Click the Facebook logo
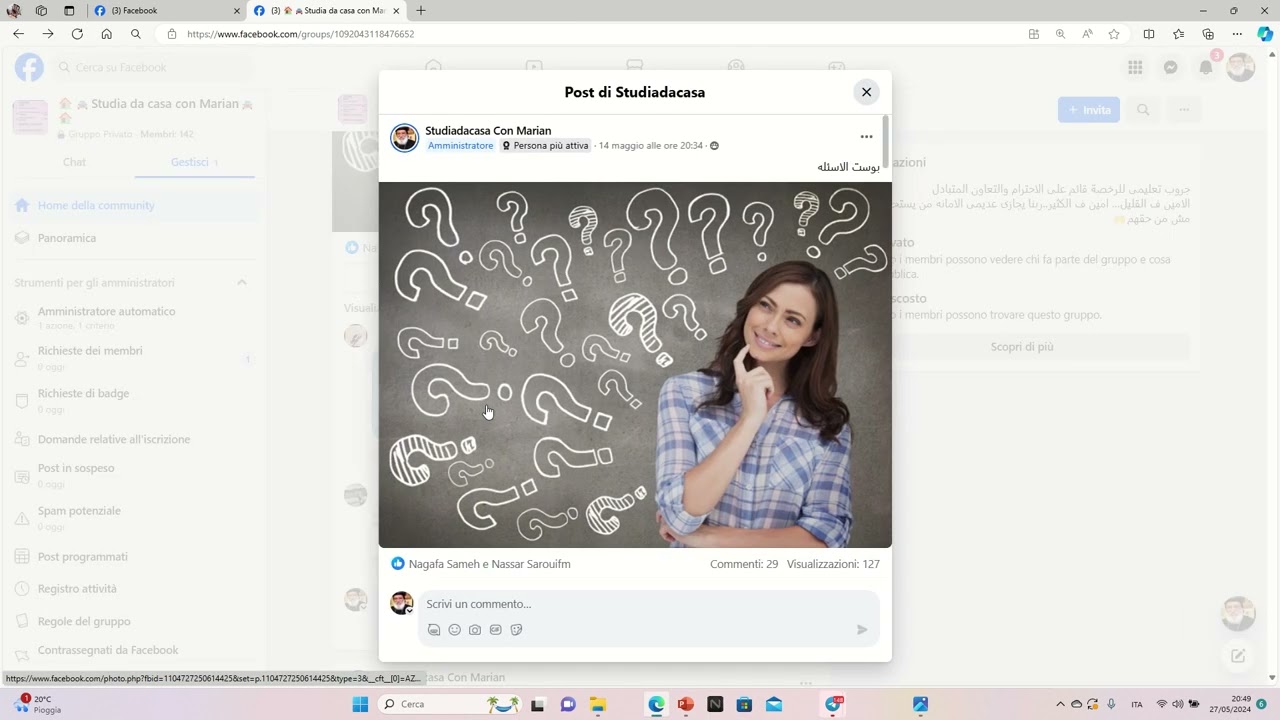This screenshot has width=1280, height=720. 29,67
